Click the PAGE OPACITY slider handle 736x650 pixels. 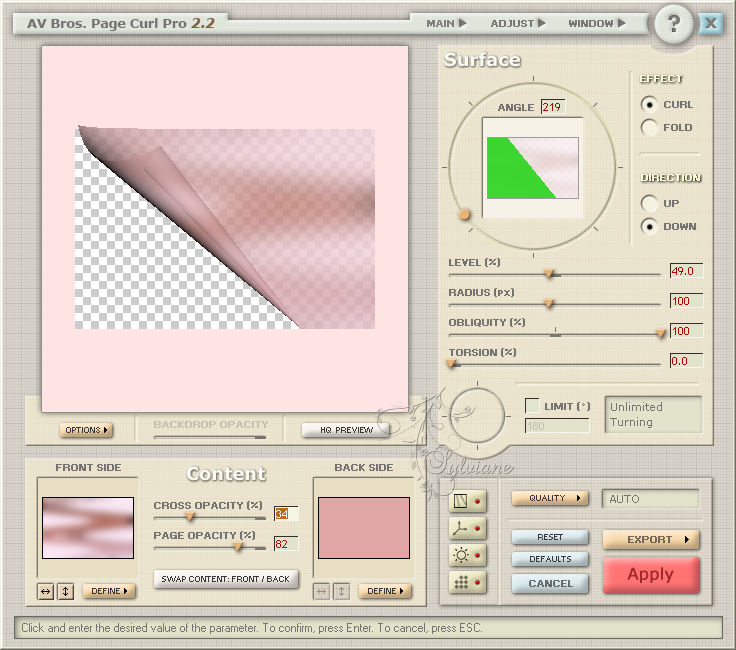pyautogui.click(x=238, y=547)
